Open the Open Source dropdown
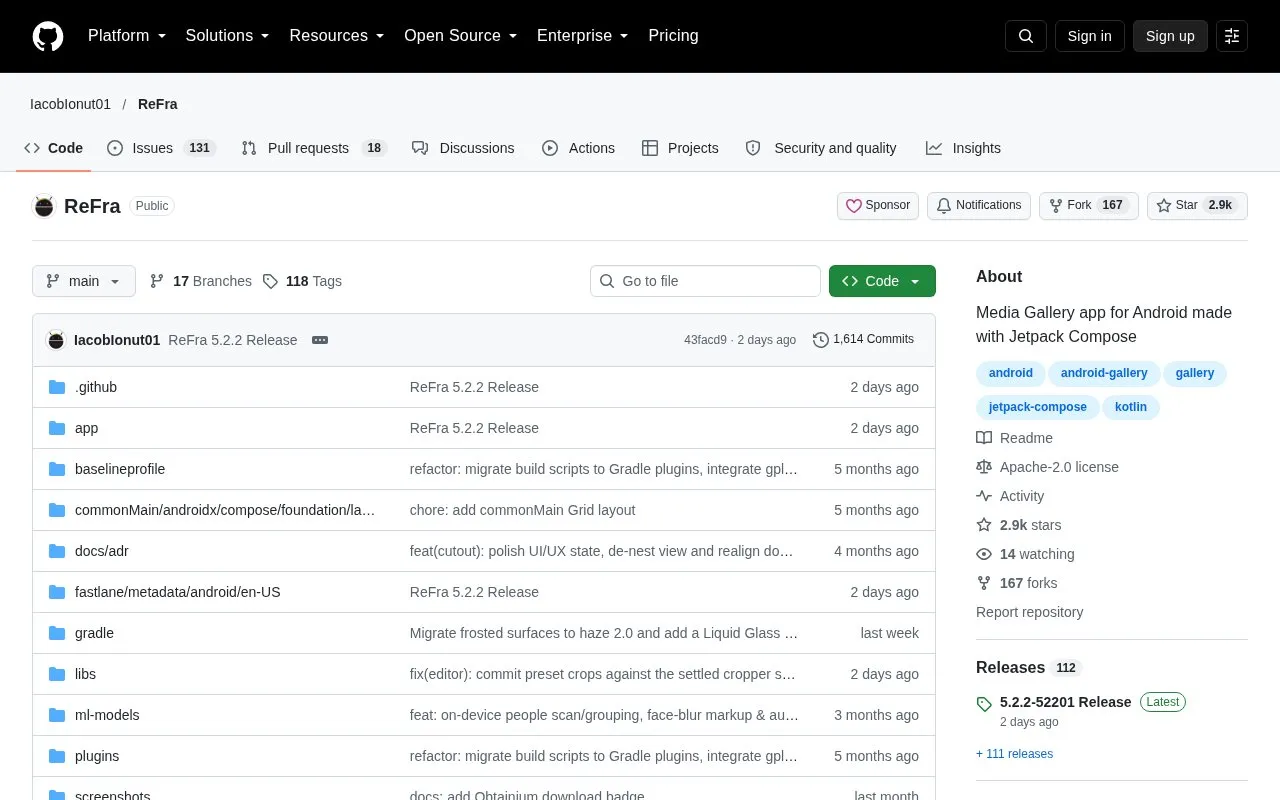The height and width of the screenshot is (800, 1280). coord(461,36)
